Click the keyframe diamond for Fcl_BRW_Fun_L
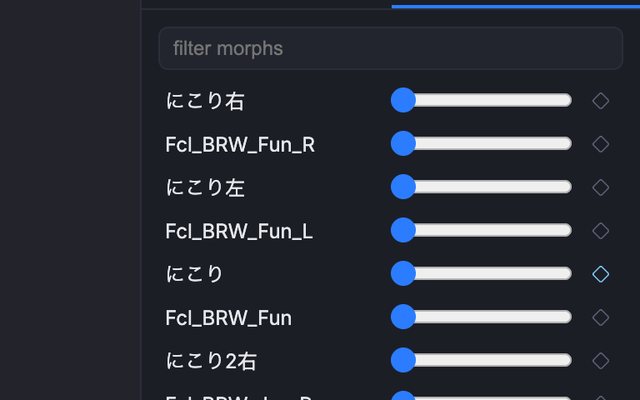Screen dimensions: 640x400 600,231
